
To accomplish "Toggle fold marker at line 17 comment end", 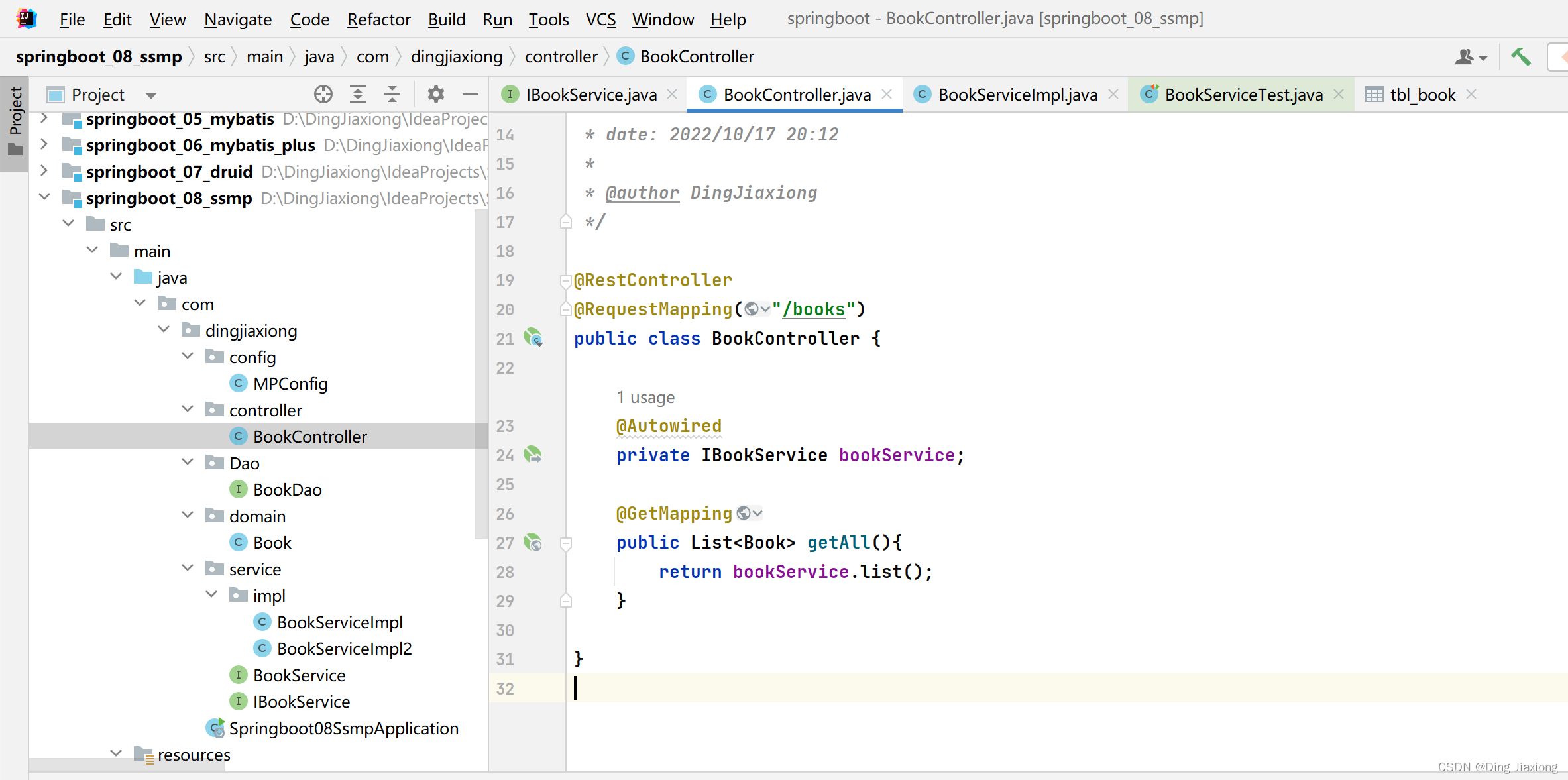I will (566, 221).
